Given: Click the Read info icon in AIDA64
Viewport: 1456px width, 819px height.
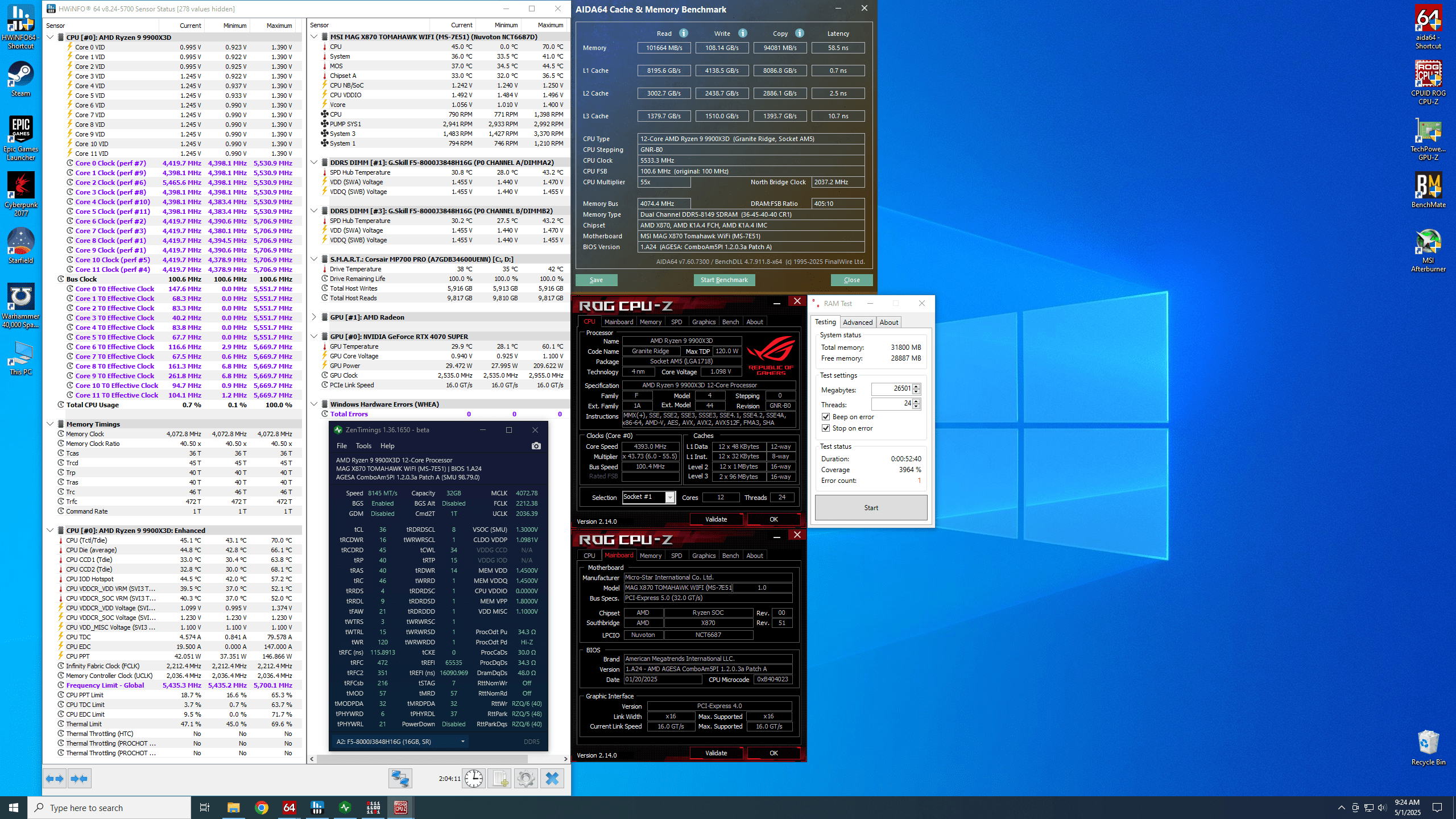Looking at the screenshot, I should [x=684, y=33].
